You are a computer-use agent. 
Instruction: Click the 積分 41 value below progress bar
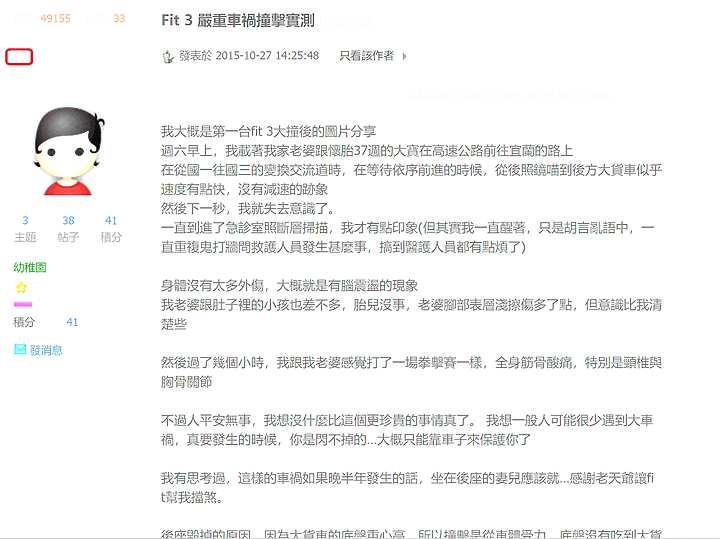pyautogui.click(x=72, y=322)
